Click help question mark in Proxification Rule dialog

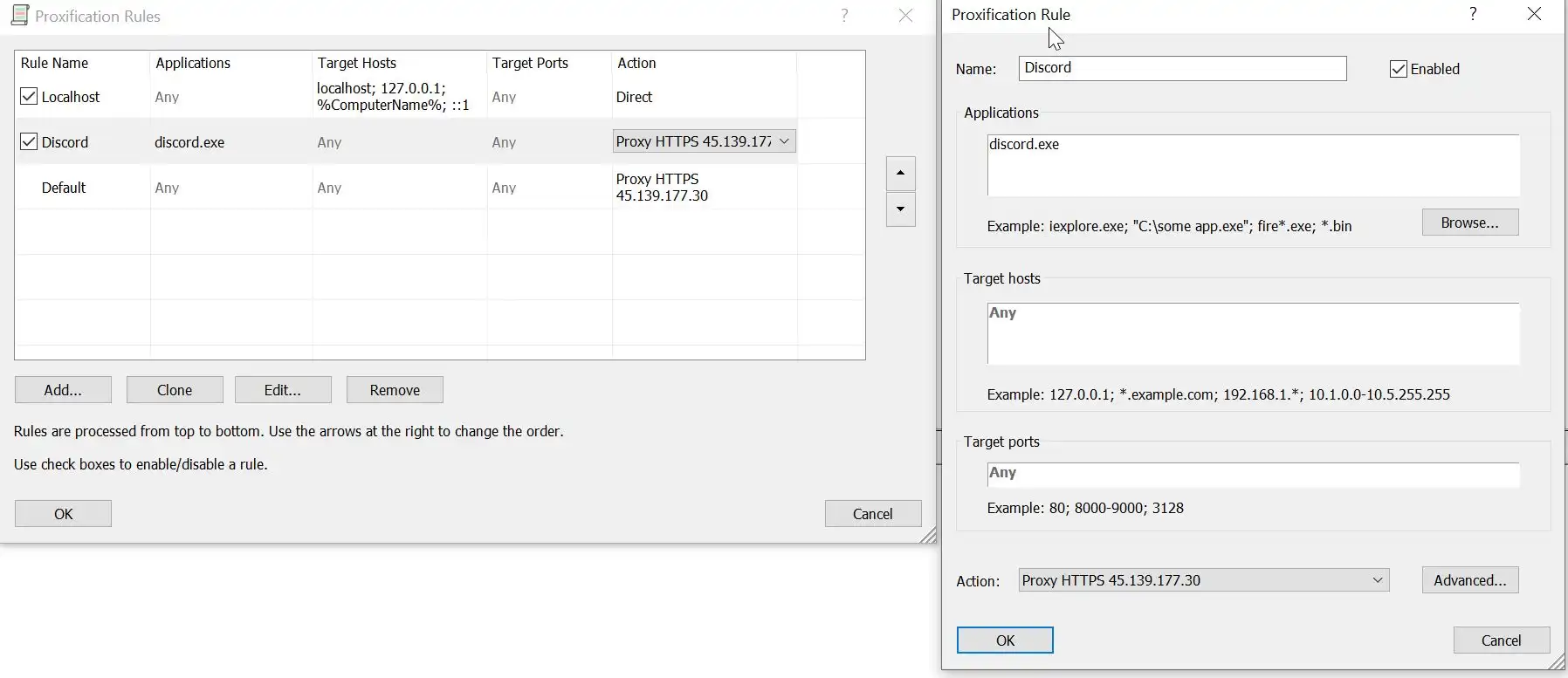click(1473, 14)
